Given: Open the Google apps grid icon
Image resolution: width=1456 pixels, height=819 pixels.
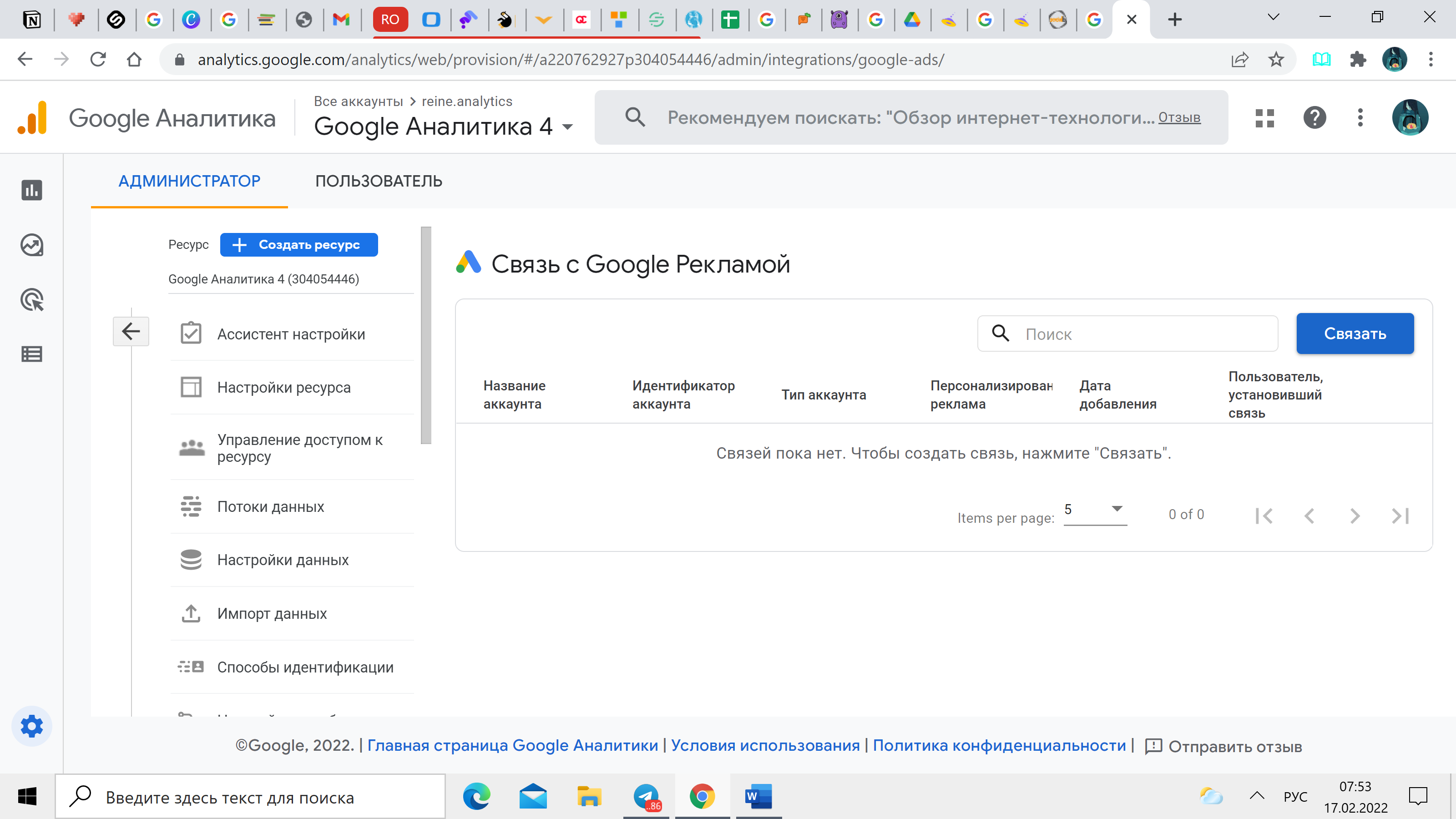Looking at the screenshot, I should (x=1264, y=117).
